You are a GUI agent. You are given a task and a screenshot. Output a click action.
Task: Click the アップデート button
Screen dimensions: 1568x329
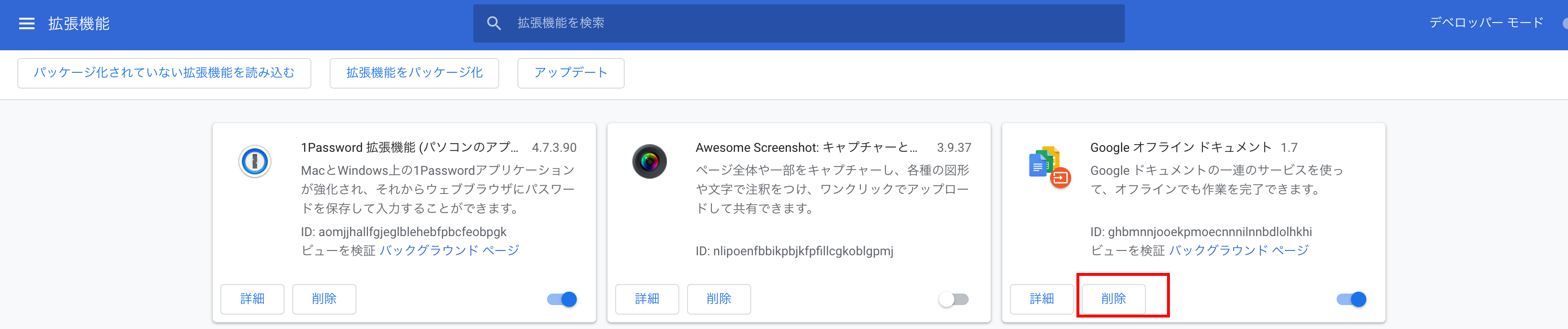pyautogui.click(x=571, y=73)
